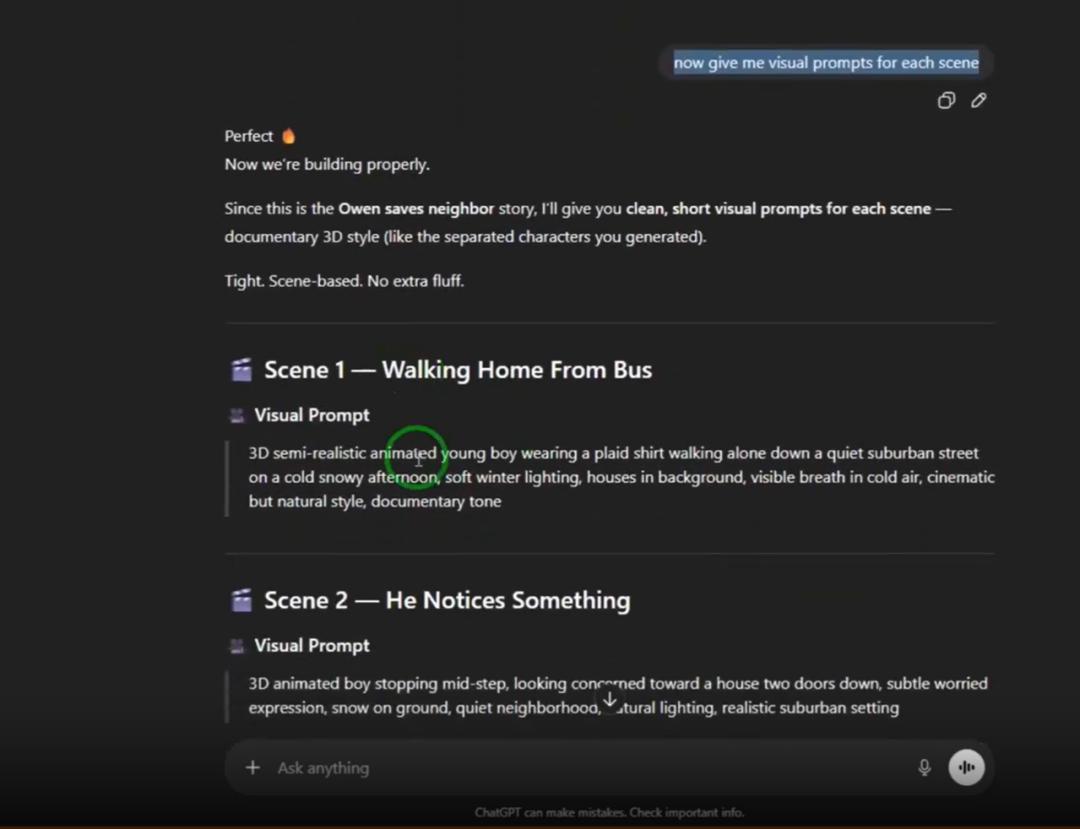Screen dimensions: 1080x829
Task: Click the heading 'Scene 2 — He Notices Something'
Action: (x=447, y=600)
